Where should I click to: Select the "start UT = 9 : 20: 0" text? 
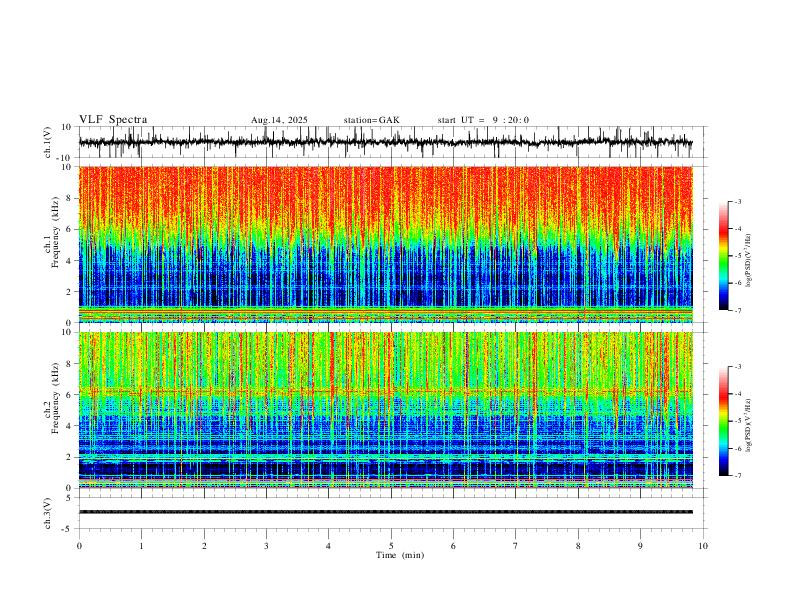(483, 120)
